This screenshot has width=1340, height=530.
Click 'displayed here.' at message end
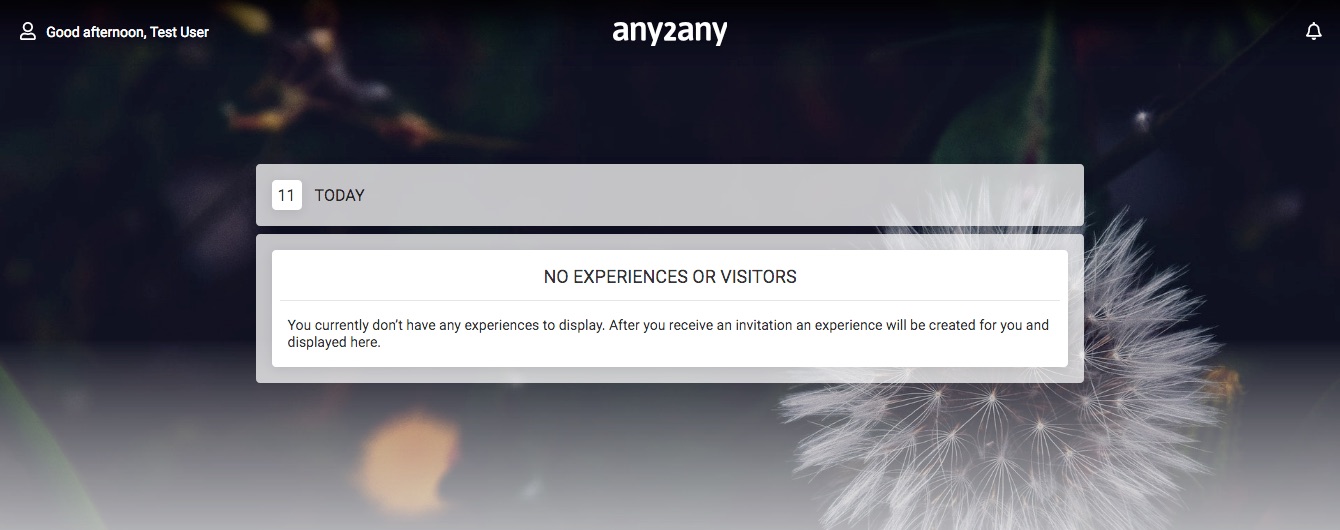(x=334, y=343)
